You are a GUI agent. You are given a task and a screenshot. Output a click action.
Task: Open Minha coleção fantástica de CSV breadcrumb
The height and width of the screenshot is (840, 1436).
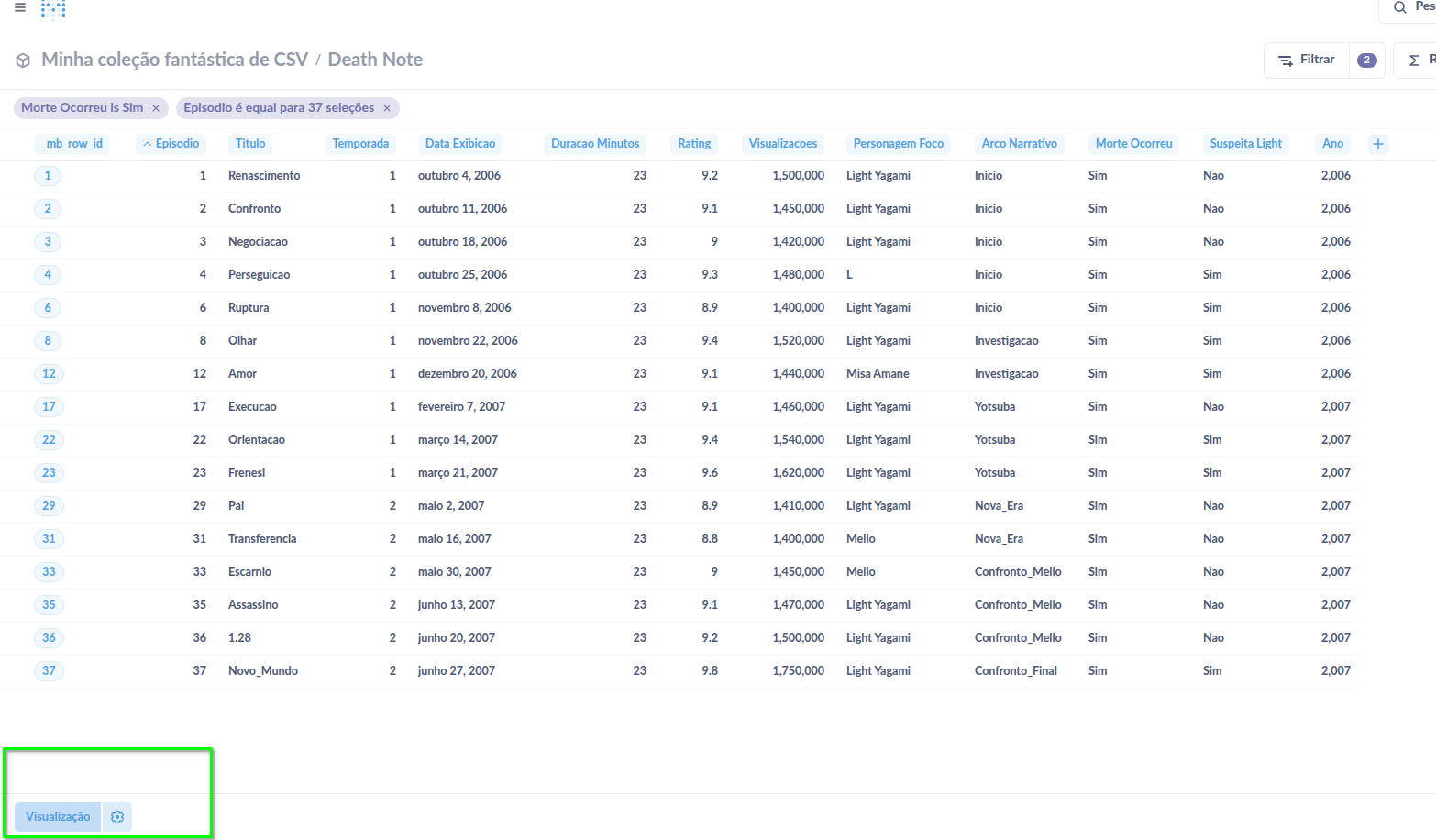[174, 60]
